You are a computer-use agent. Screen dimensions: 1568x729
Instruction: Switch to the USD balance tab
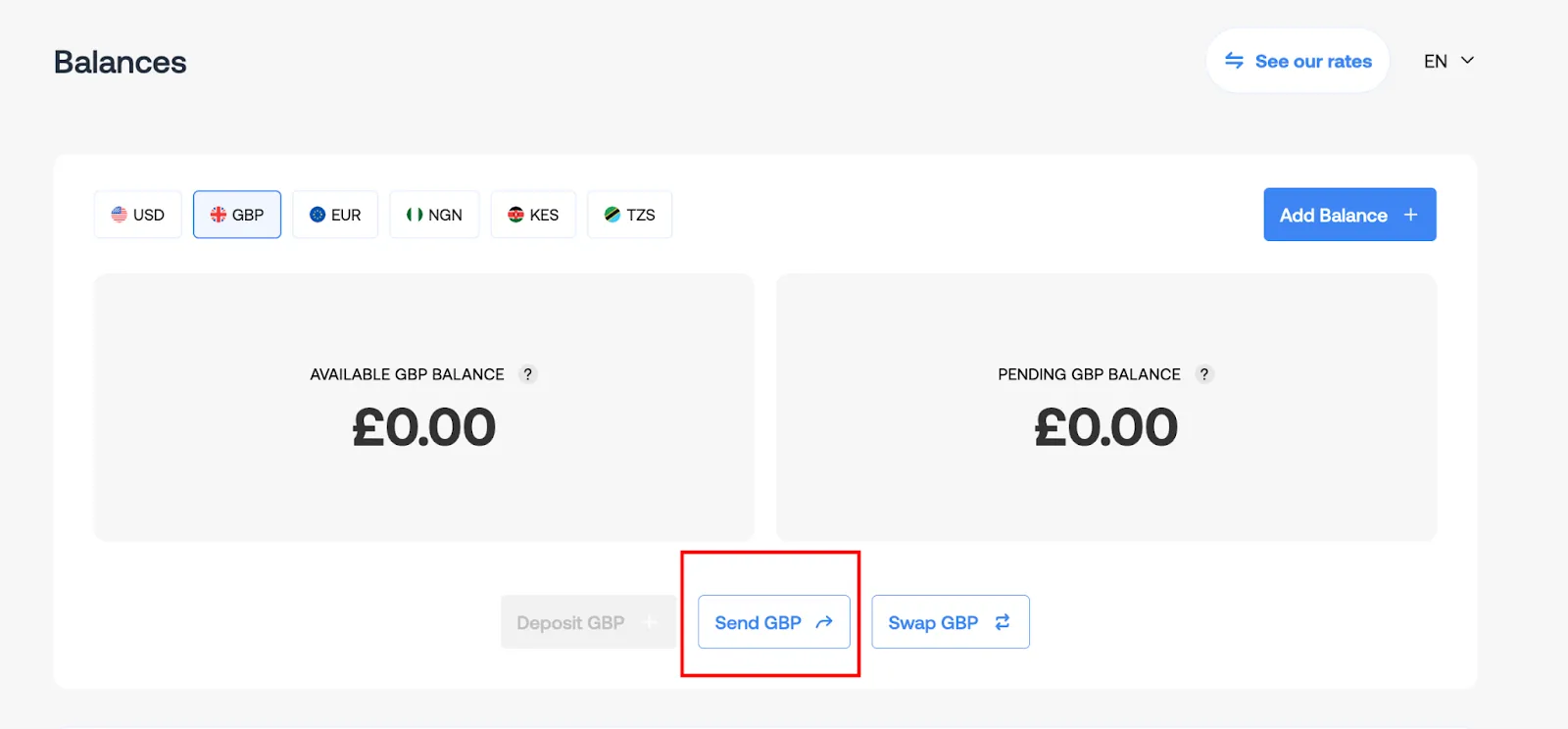(x=138, y=215)
